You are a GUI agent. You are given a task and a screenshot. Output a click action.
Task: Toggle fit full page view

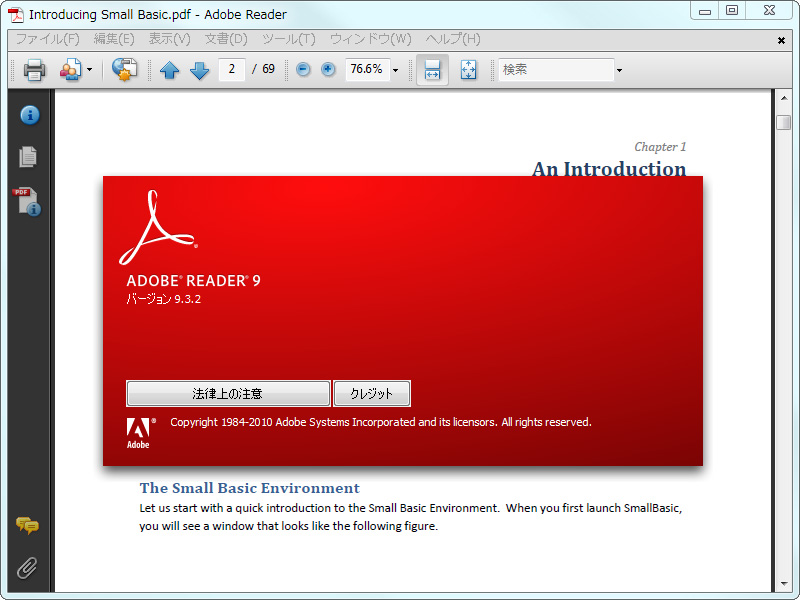pyautogui.click(x=467, y=70)
